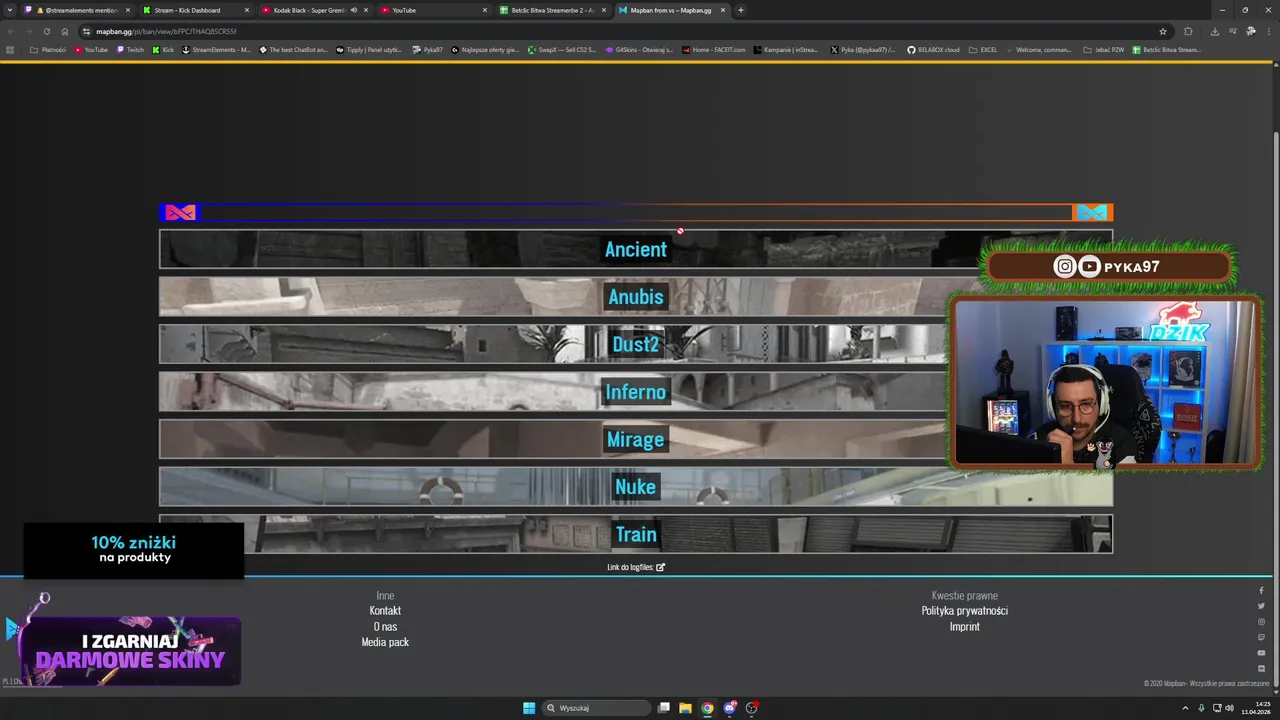Viewport: 1280px width, 720px height.
Task: Open the SwapX bookmark
Action: [562, 49]
